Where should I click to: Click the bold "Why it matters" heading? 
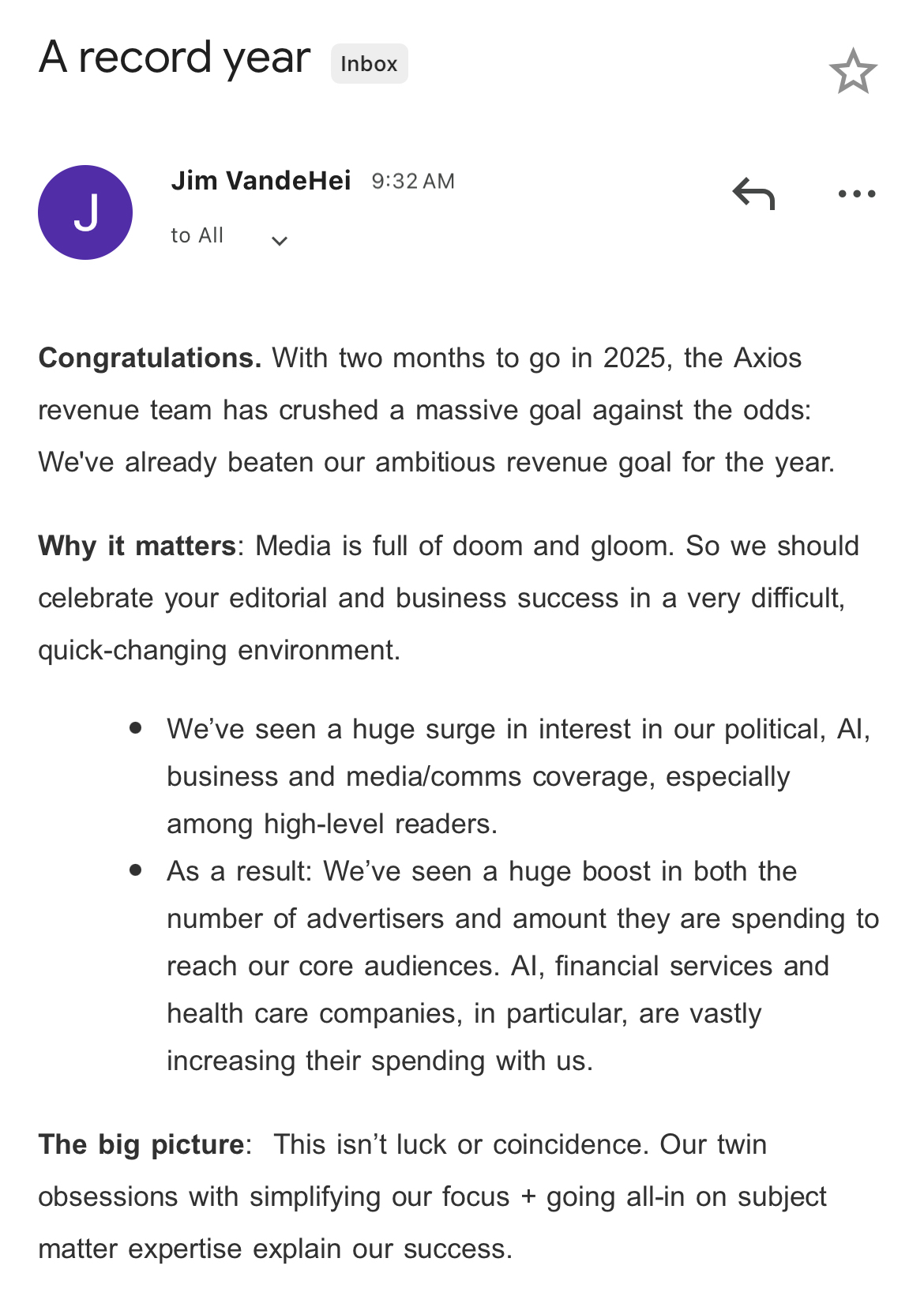[137, 546]
